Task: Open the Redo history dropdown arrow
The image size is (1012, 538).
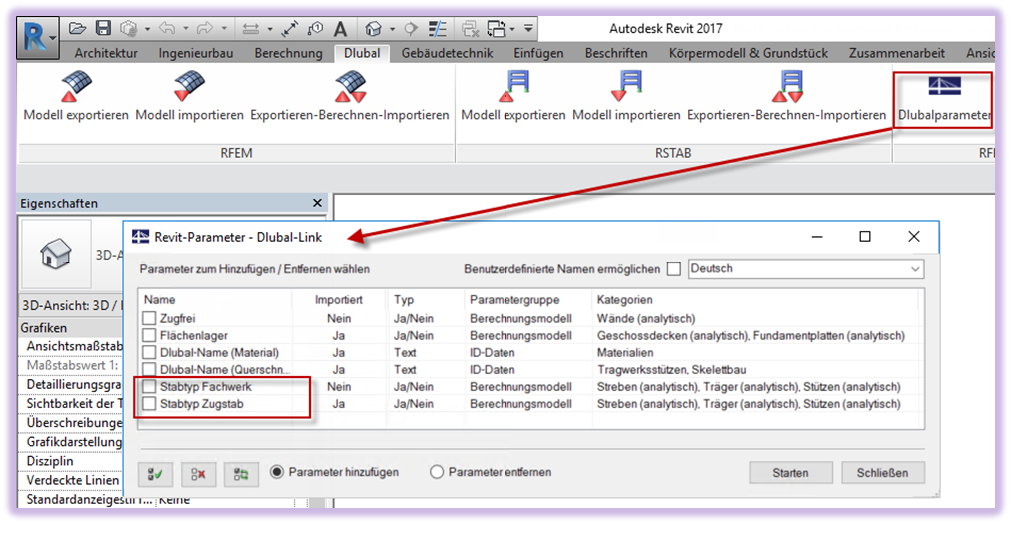Action: [224, 29]
